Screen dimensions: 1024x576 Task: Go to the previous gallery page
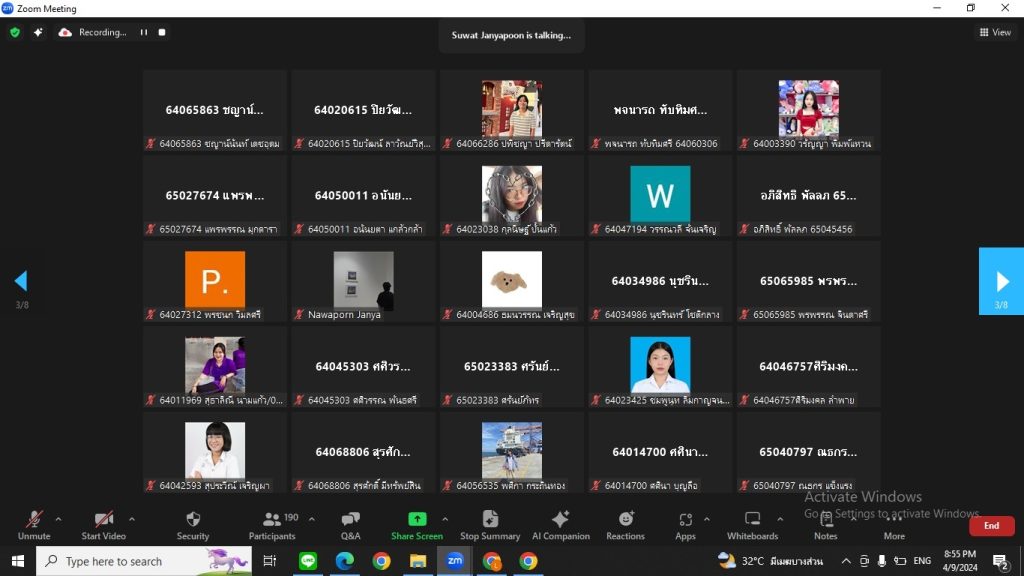[x=21, y=281]
